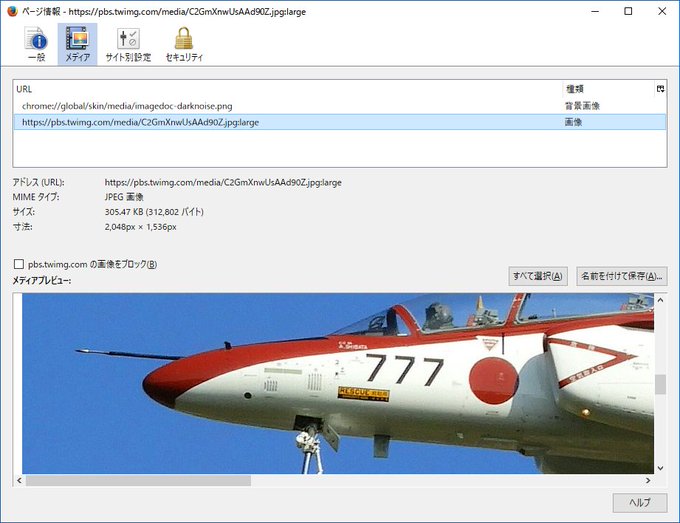Click the ヘルプ (Help) button
The width and height of the screenshot is (680, 523).
(640, 503)
